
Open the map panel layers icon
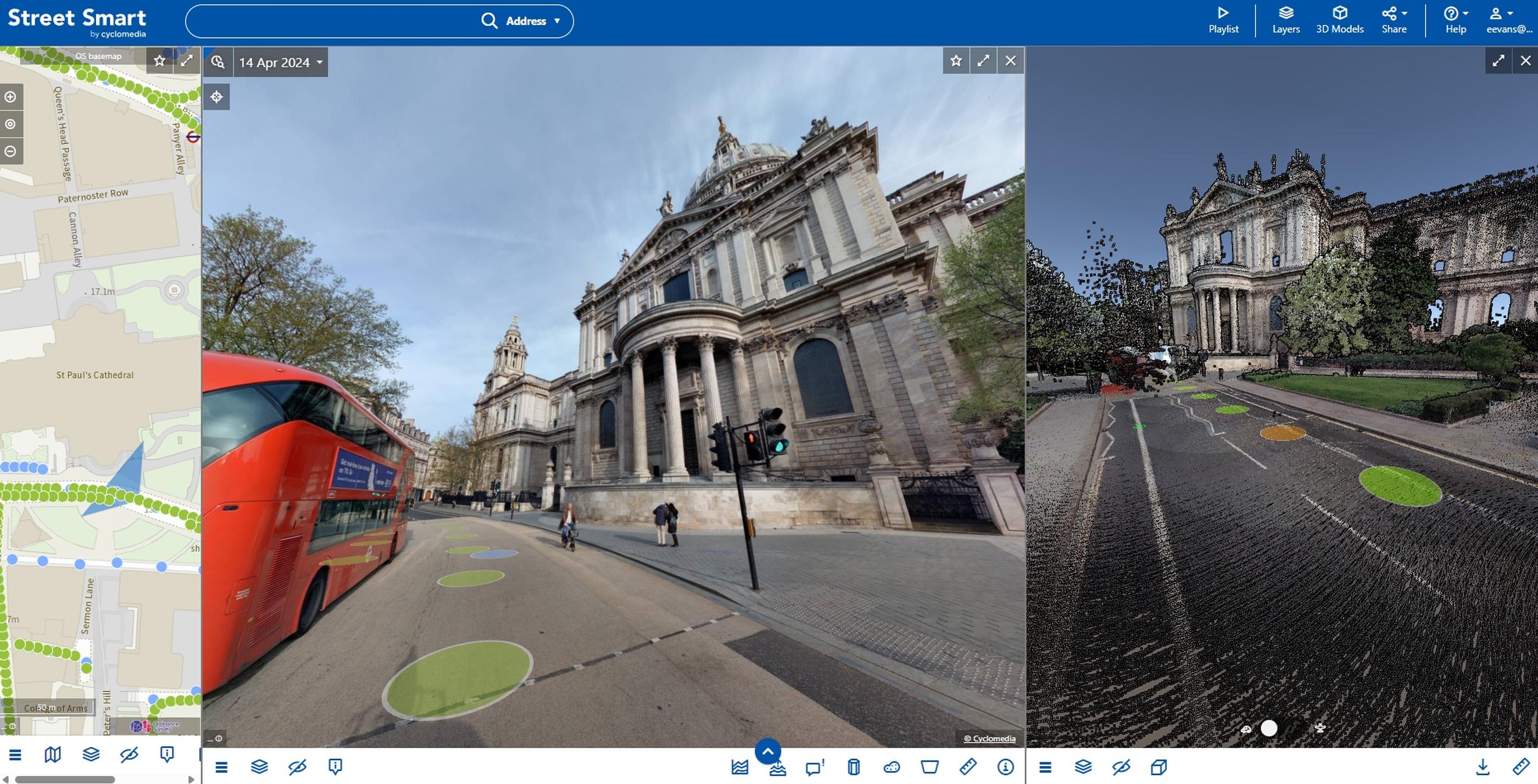(x=91, y=755)
